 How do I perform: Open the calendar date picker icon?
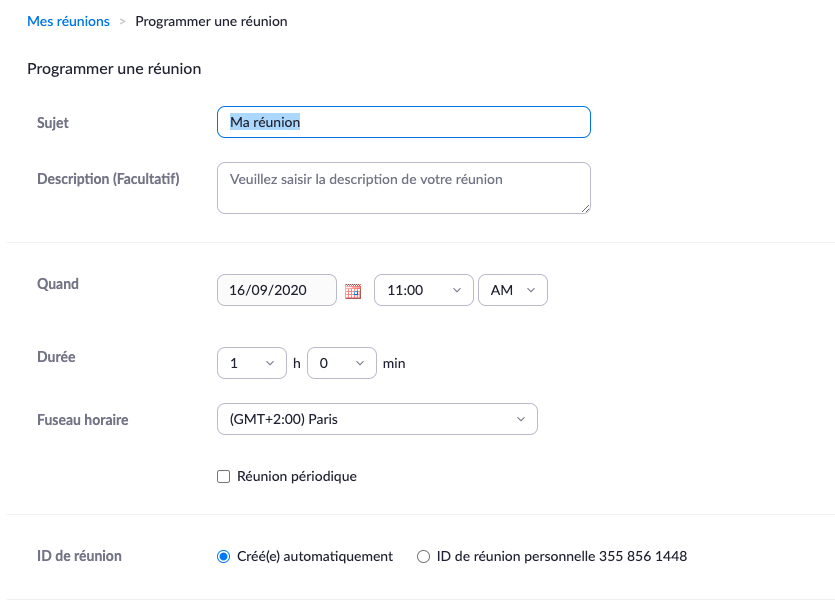(x=353, y=291)
